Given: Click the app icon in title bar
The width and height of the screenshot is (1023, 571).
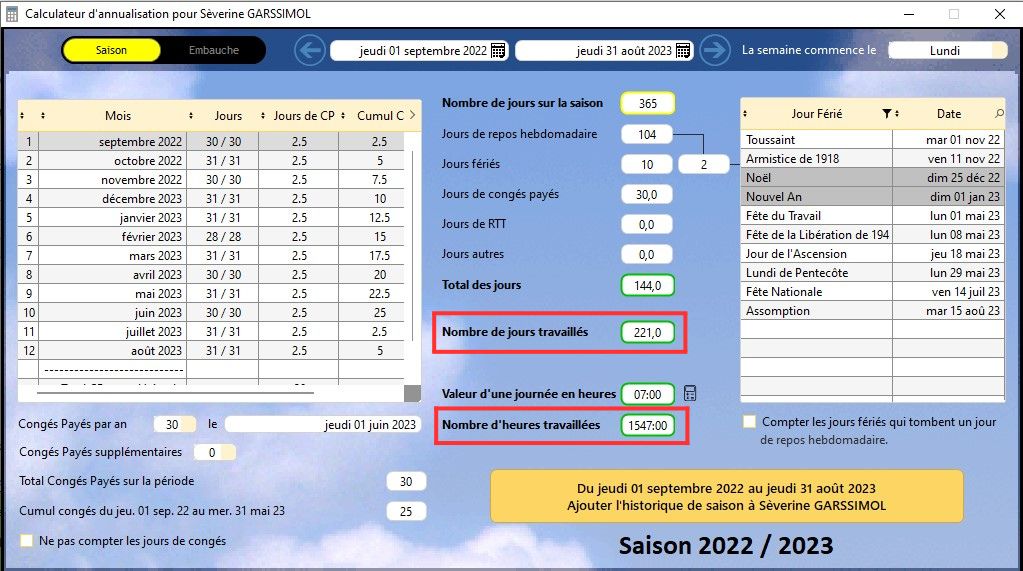Looking at the screenshot, I should tap(12, 14).
